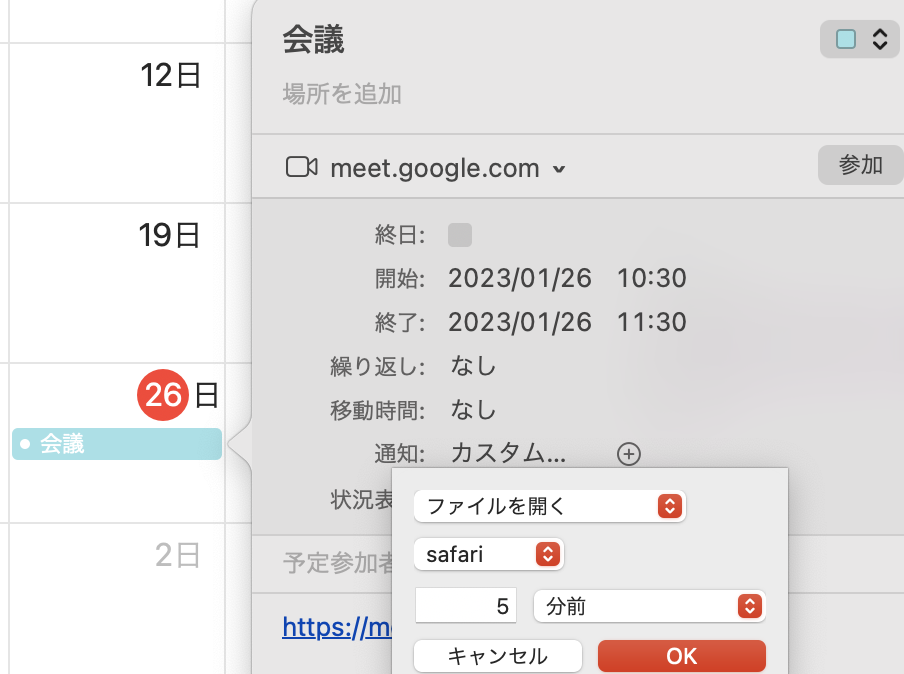Change 移動時間 setting from なし
The image size is (904, 674).
[x=471, y=410]
